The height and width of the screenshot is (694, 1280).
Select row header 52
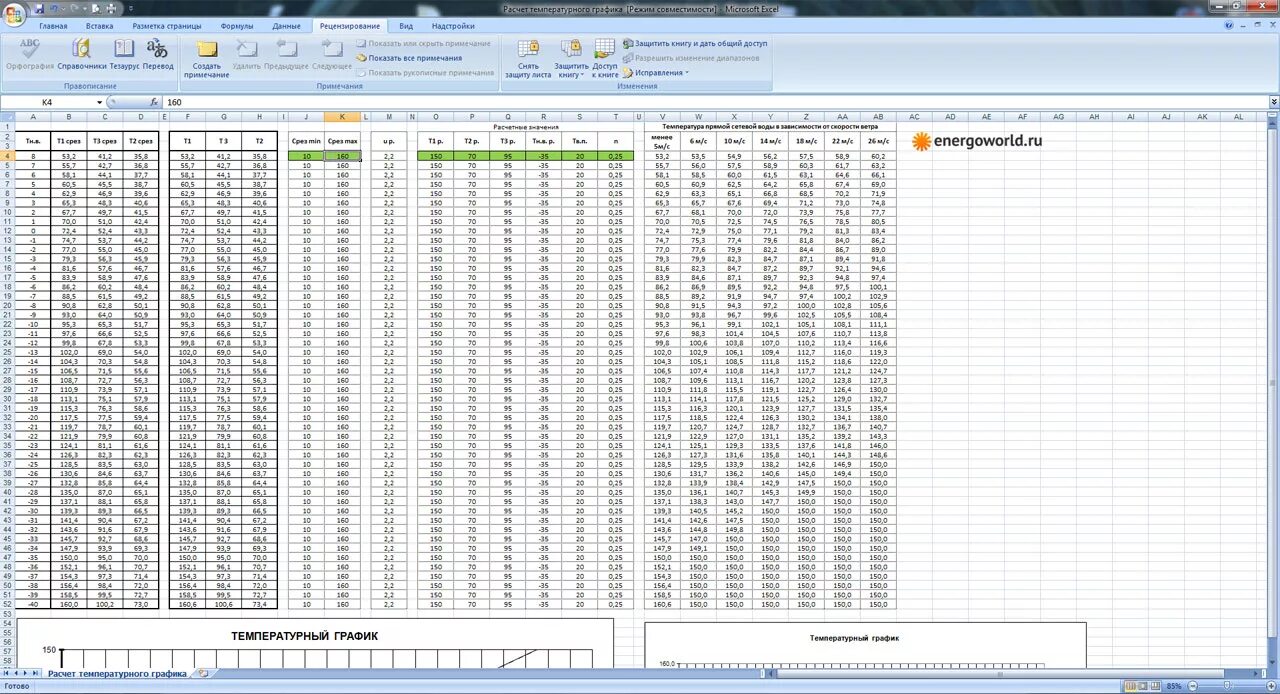click(x=7, y=604)
